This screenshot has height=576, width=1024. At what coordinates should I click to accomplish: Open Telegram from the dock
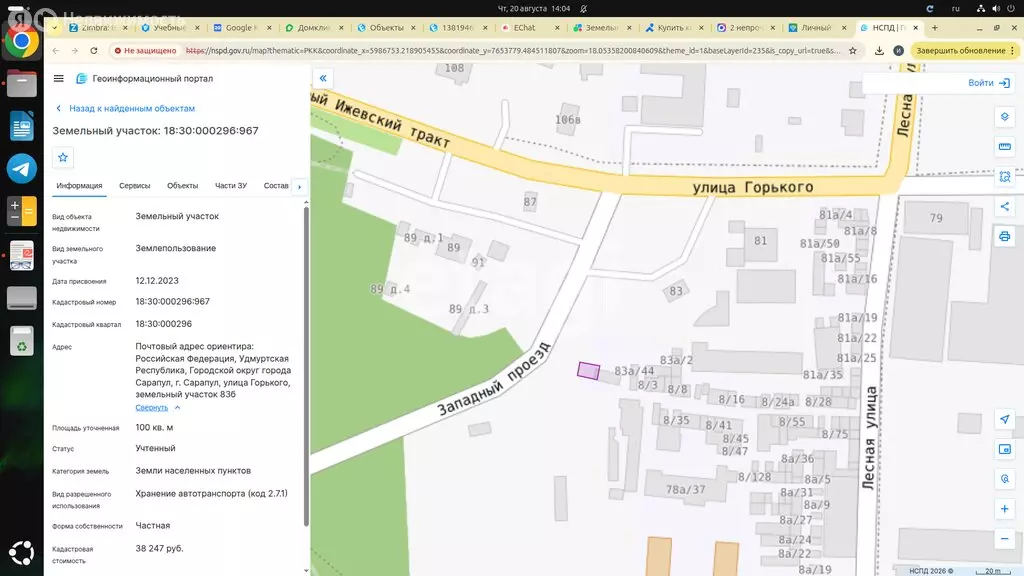[x=22, y=168]
